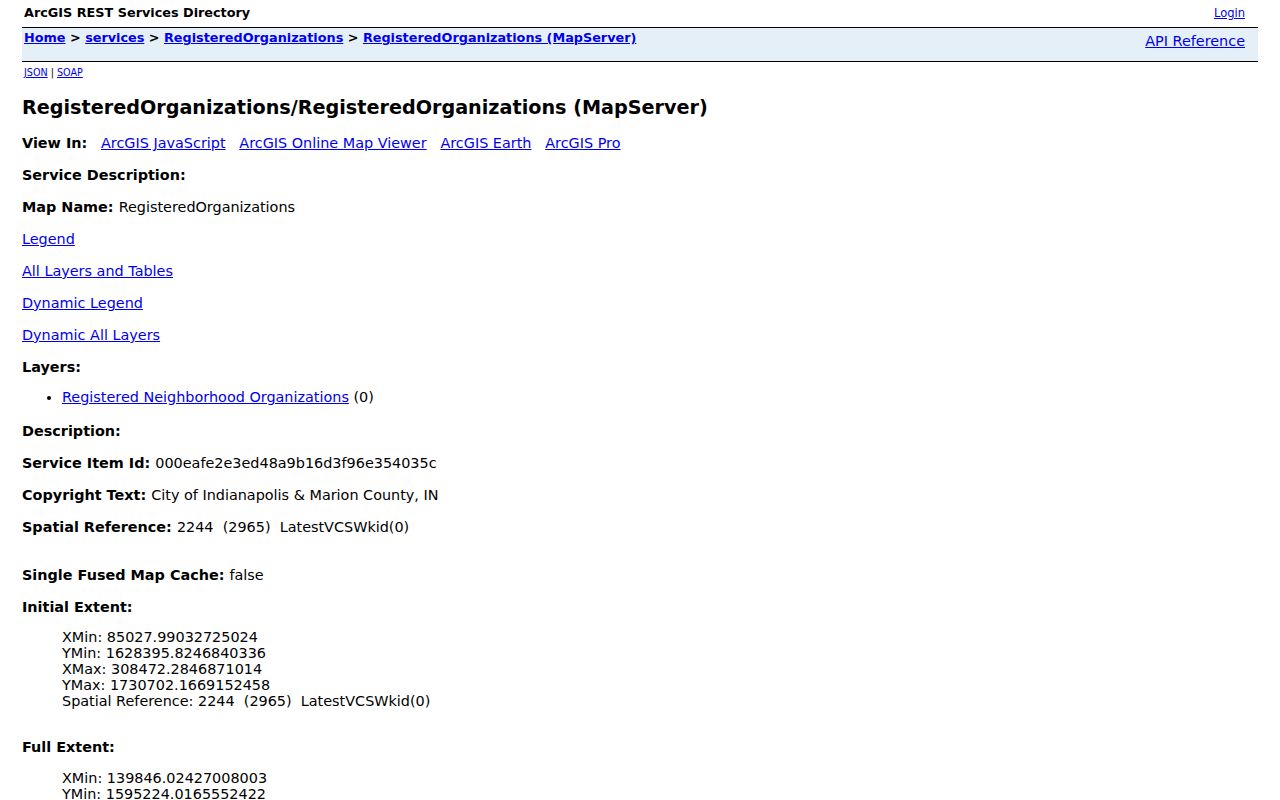Click the Service Item Id value 000eafe2e3ed48a9b16d3f96e354035c
Image resolution: width=1280 pixels, height=800 pixels.
pos(296,463)
